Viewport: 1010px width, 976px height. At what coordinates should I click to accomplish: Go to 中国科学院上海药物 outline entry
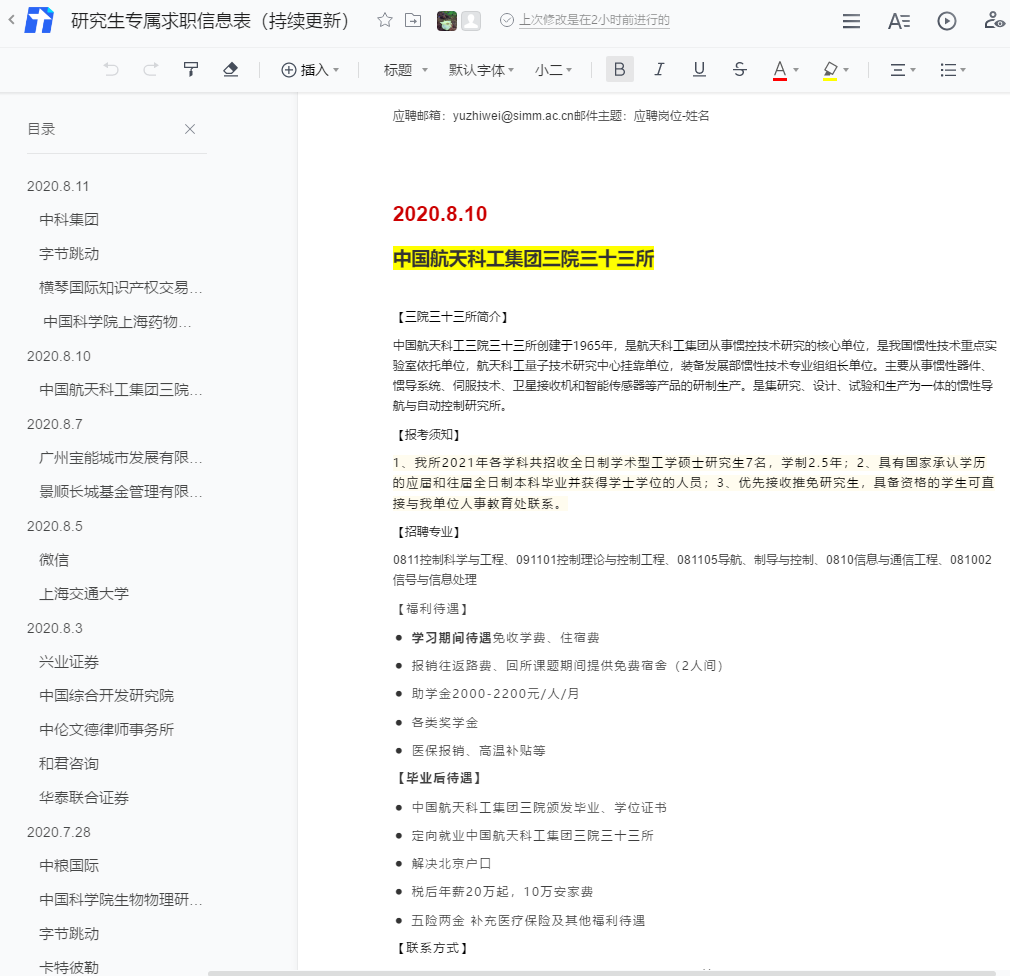tap(117, 321)
